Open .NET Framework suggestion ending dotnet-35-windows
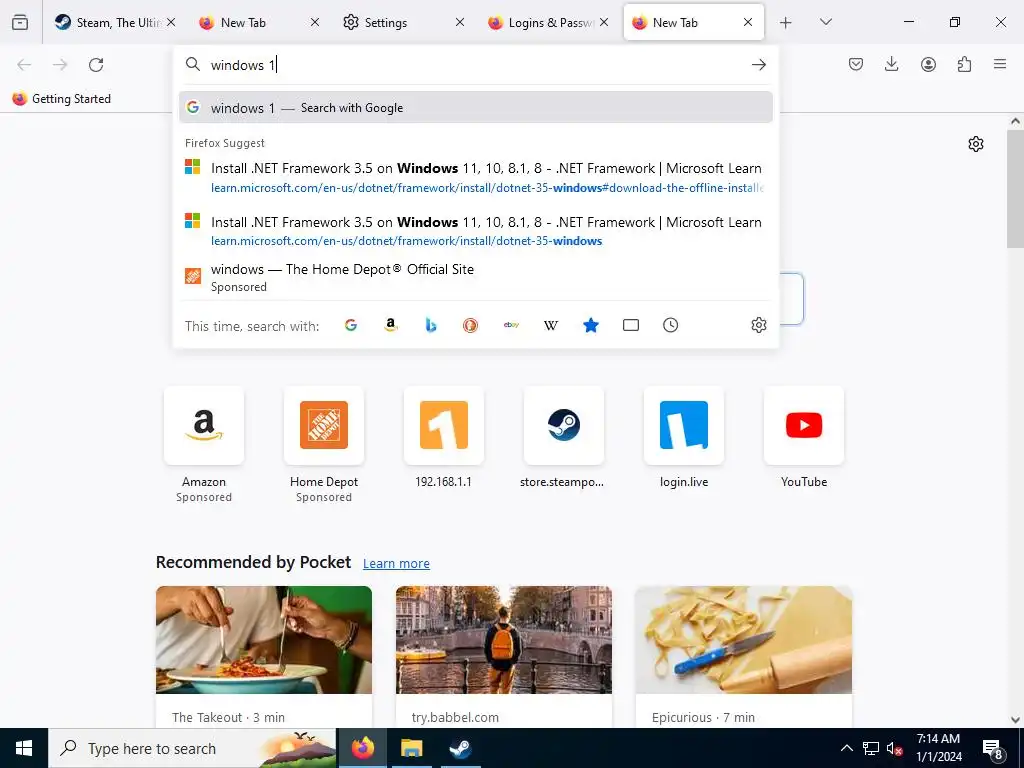The width and height of the screenshot is (1024, 768). (475, 231)
